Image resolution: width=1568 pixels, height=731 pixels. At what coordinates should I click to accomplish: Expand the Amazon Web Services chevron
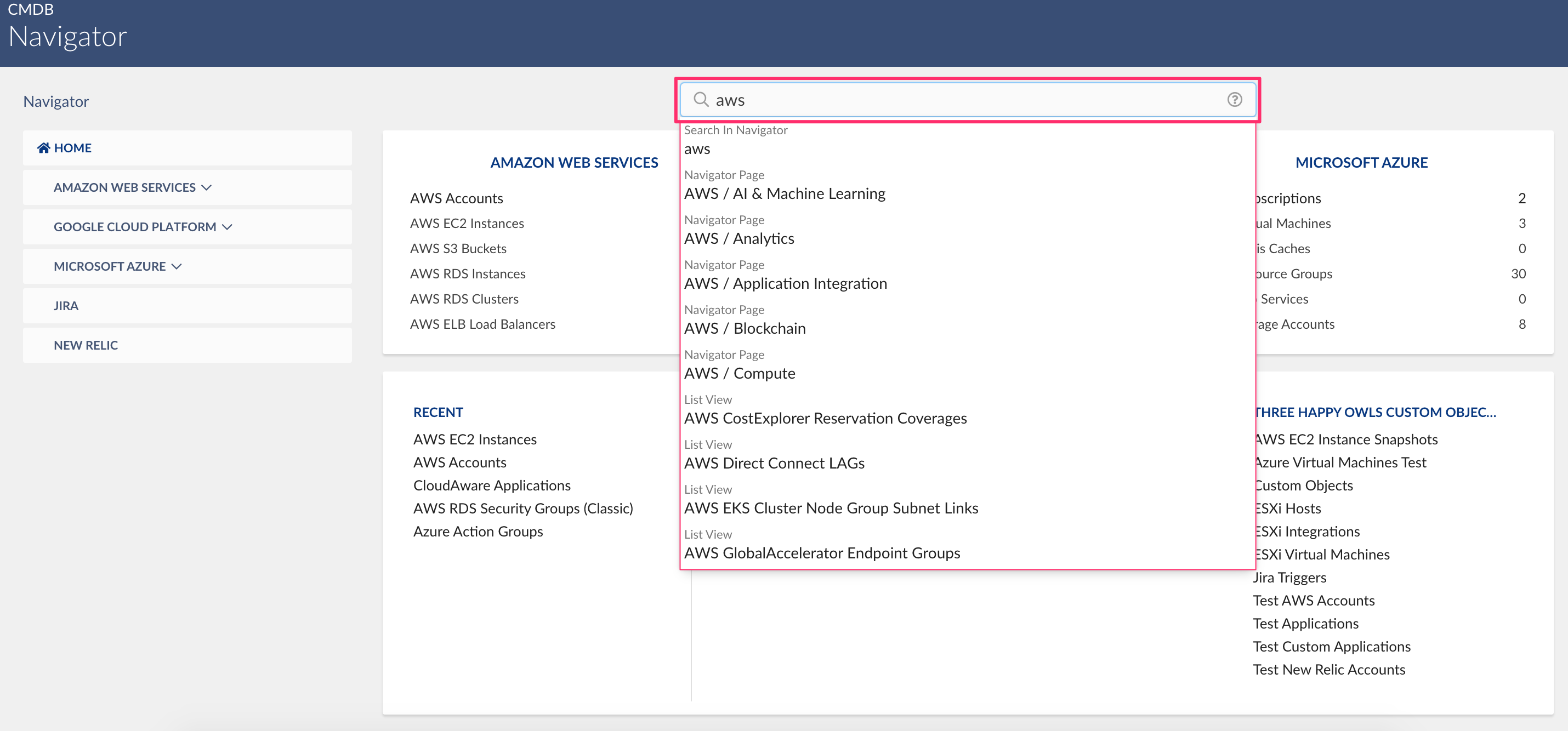[x=206, y=187]
